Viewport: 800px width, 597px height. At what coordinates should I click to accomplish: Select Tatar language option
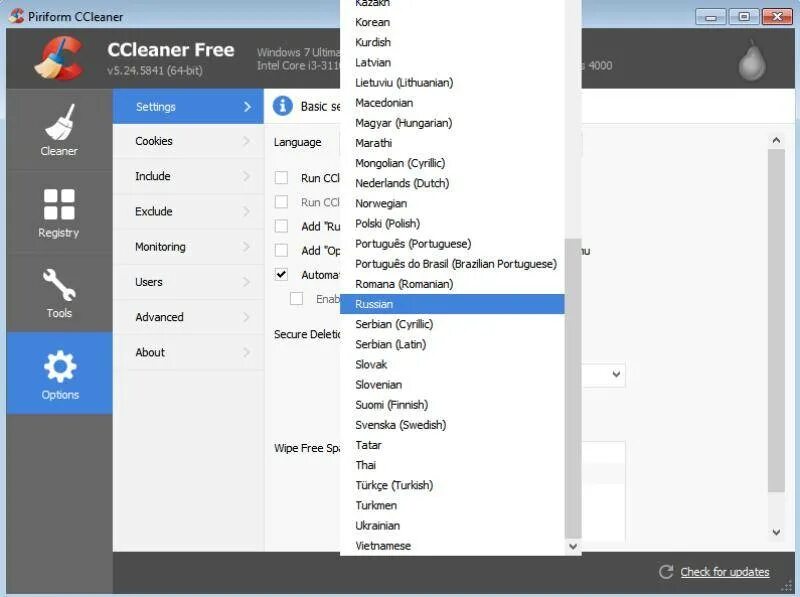pos(452,445)
